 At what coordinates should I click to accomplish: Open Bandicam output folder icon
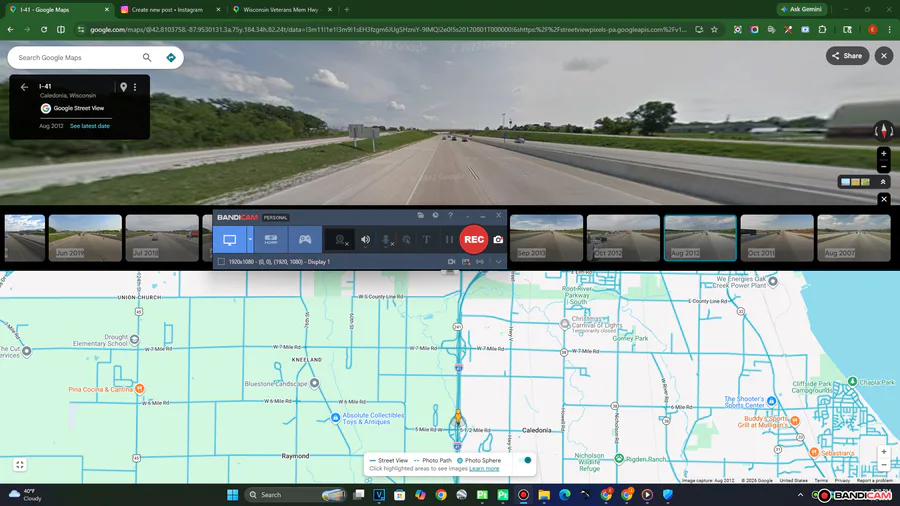click(421, 215)
